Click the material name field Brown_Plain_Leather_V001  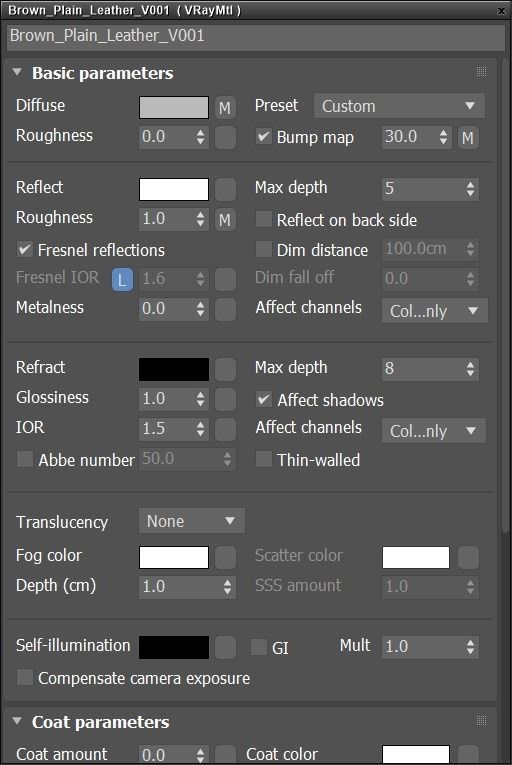(256, 37)
